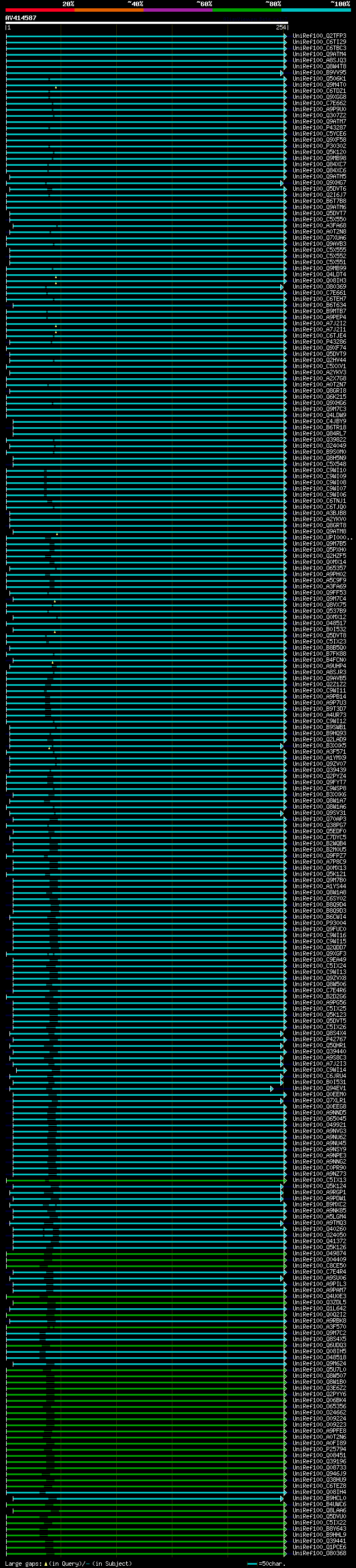Select label UniRef100_Q5K120
356x1568 pixels.
click(x=319, y=152)
